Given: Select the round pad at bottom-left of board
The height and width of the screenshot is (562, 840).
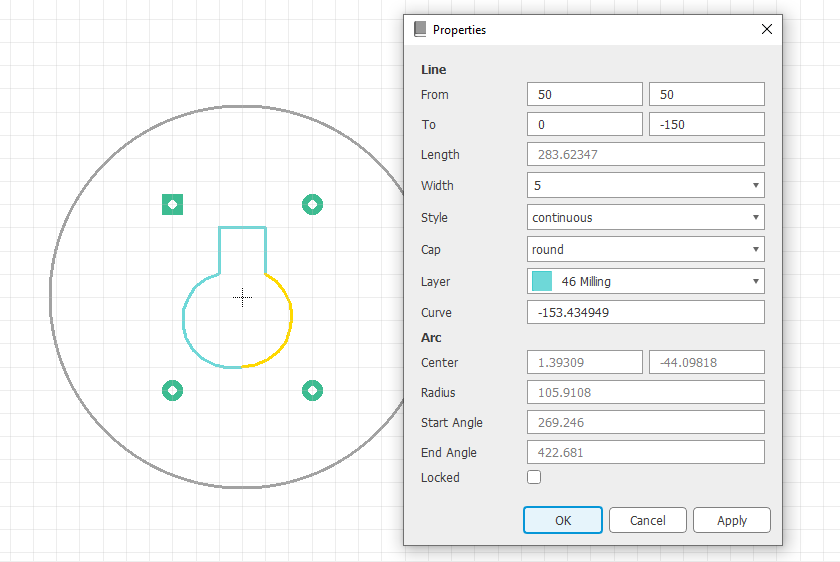Looking at the screenshot, I should 172,391.
